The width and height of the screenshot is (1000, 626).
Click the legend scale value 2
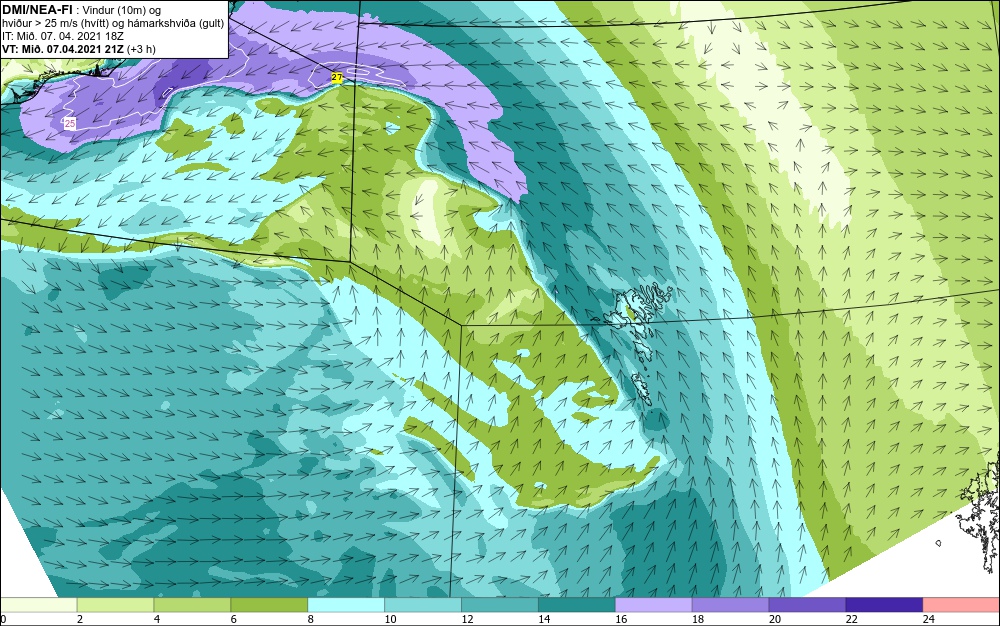[80, 619]
